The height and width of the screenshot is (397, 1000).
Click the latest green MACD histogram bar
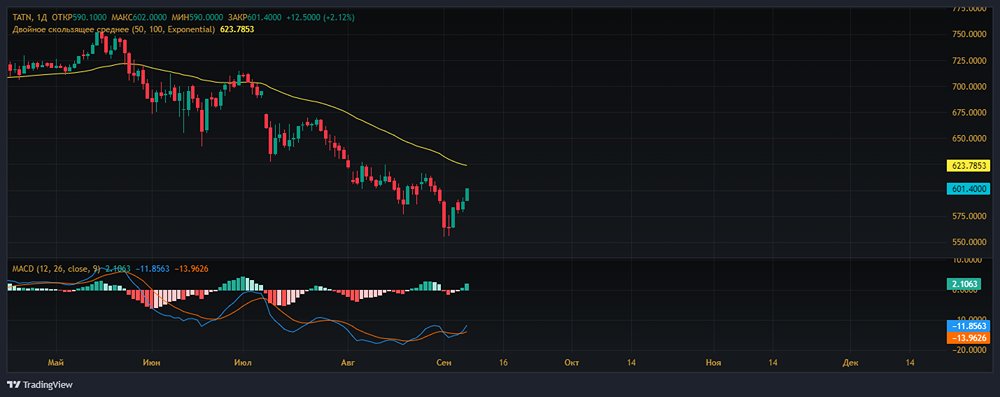click(x=467, y=287)
